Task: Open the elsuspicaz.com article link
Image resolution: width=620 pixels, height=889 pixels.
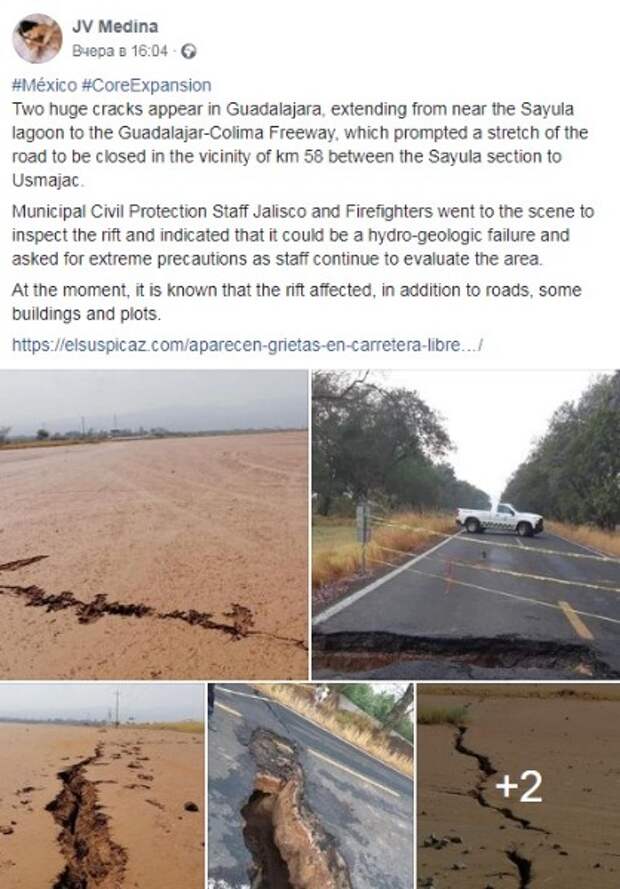Action: coord(247,345)
